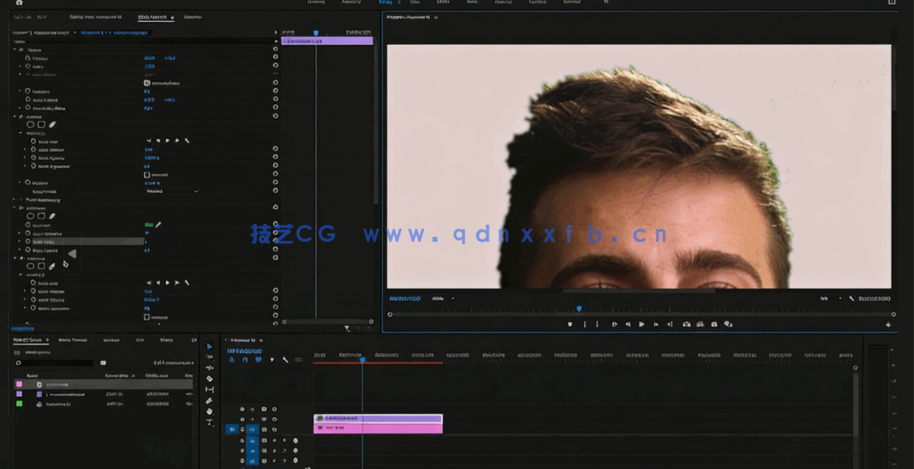This screenshot has height=469, width=914.
Task: Select the purple video clip in the timeline
Action: coord(378,419)
